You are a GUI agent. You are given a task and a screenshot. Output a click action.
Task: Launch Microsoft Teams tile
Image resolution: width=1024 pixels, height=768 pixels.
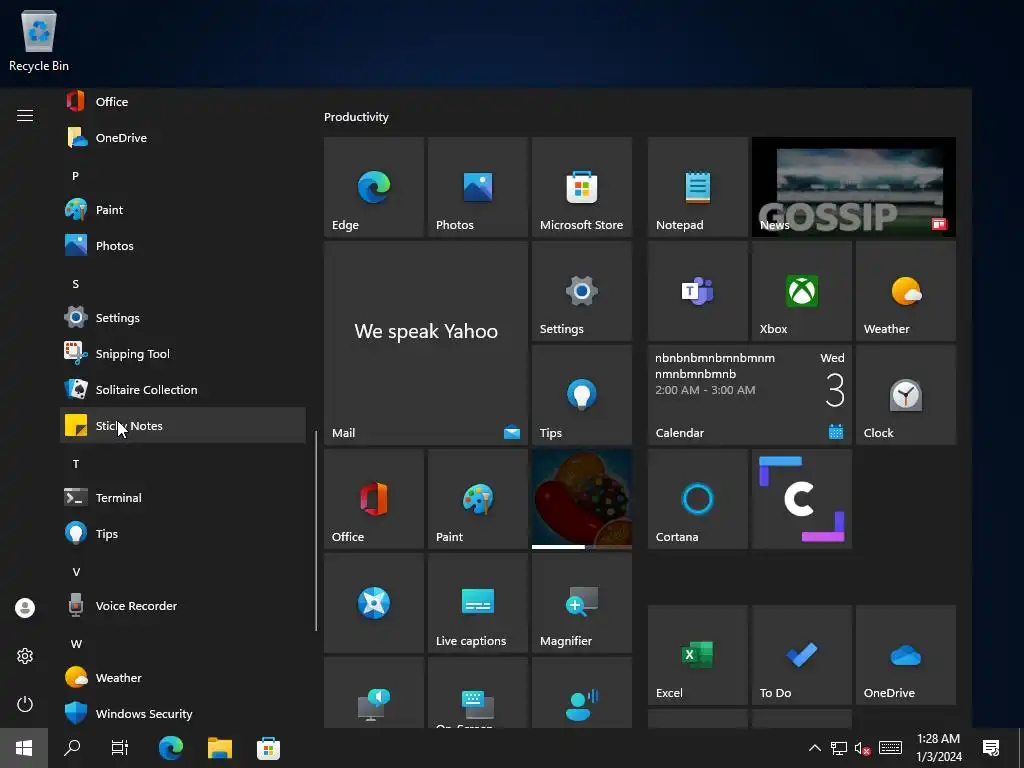click(697, 291)
